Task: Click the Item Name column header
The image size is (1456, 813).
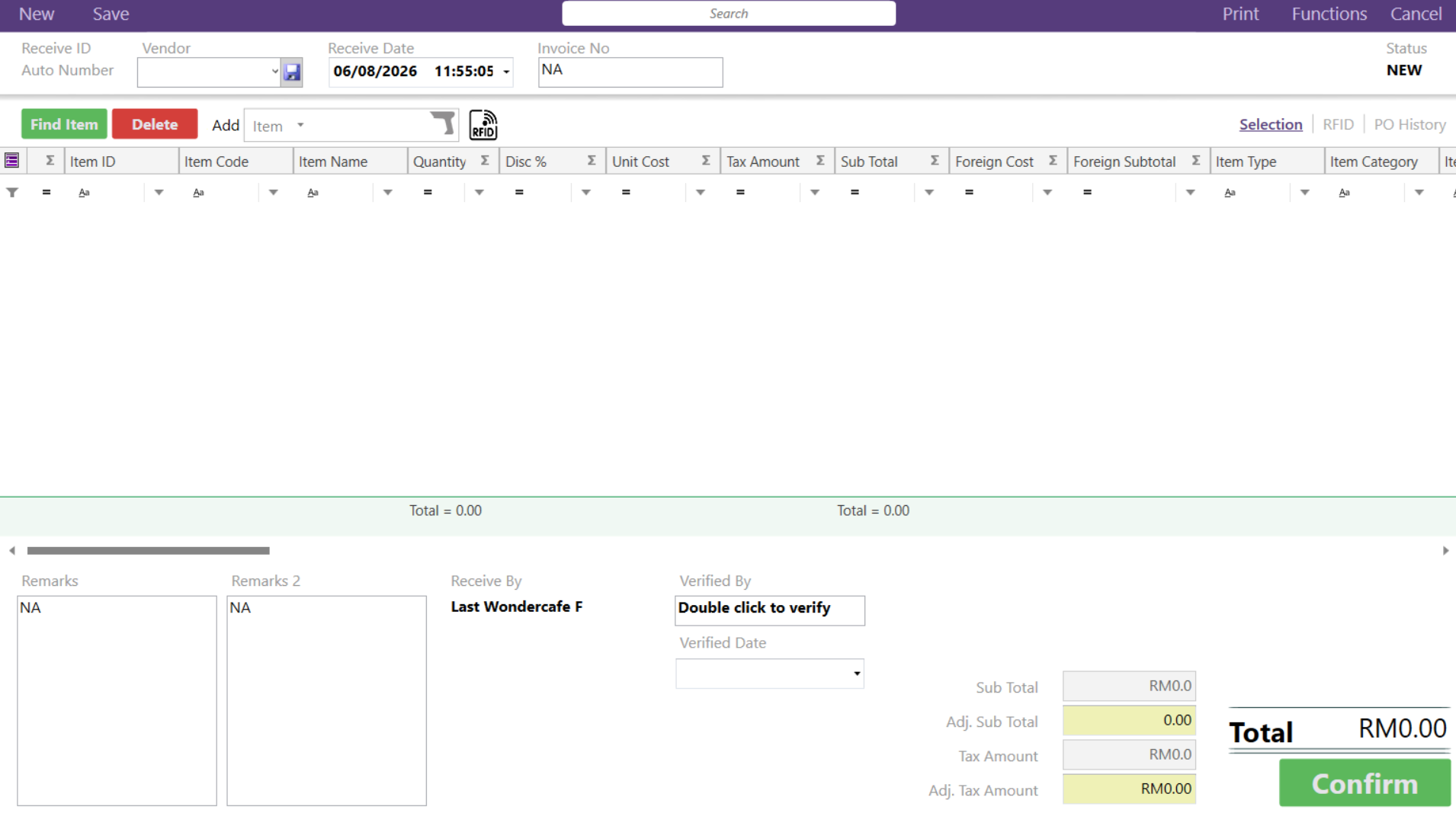Action: (x=350, y=161)
